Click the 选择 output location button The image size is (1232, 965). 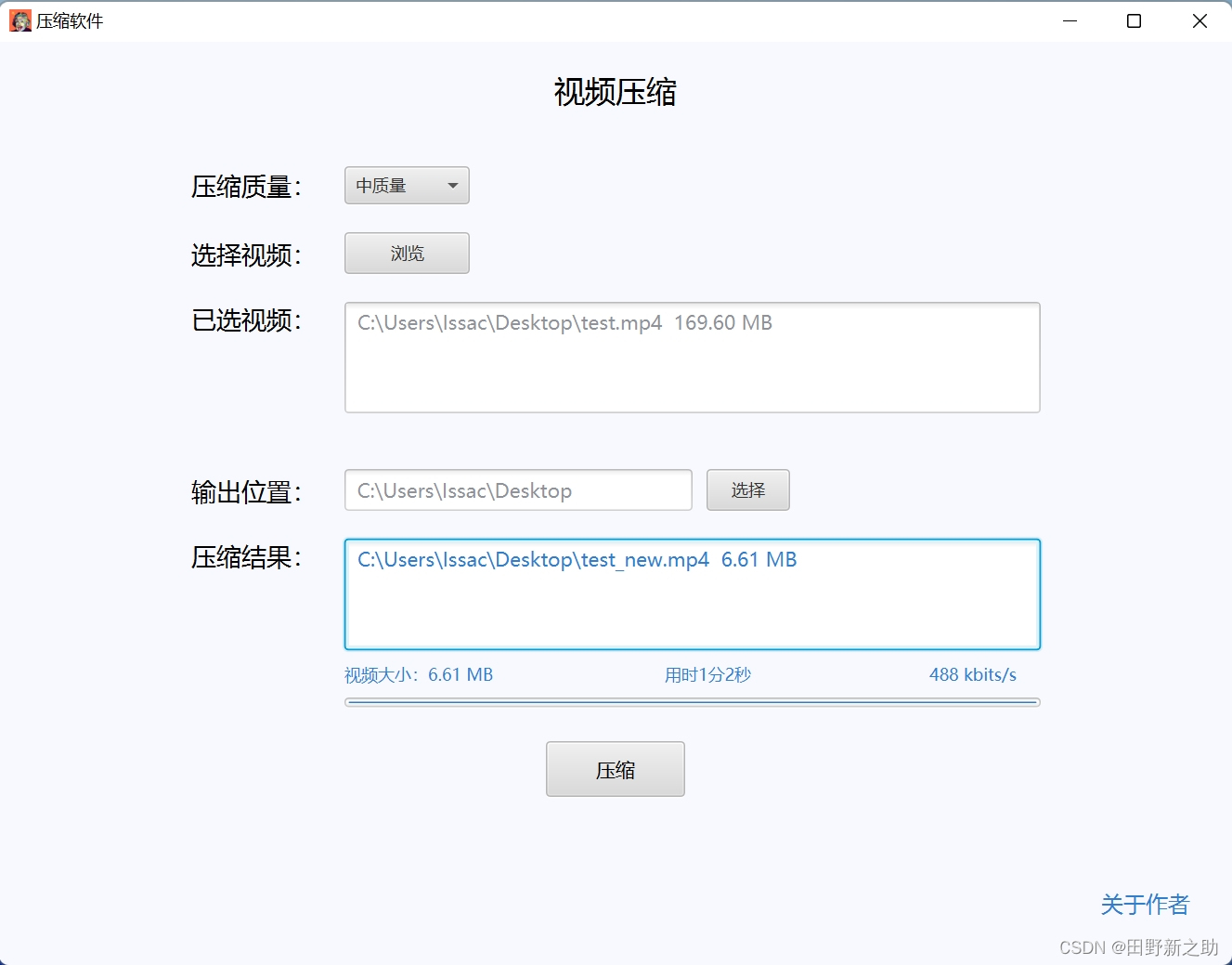click(748, 489)
